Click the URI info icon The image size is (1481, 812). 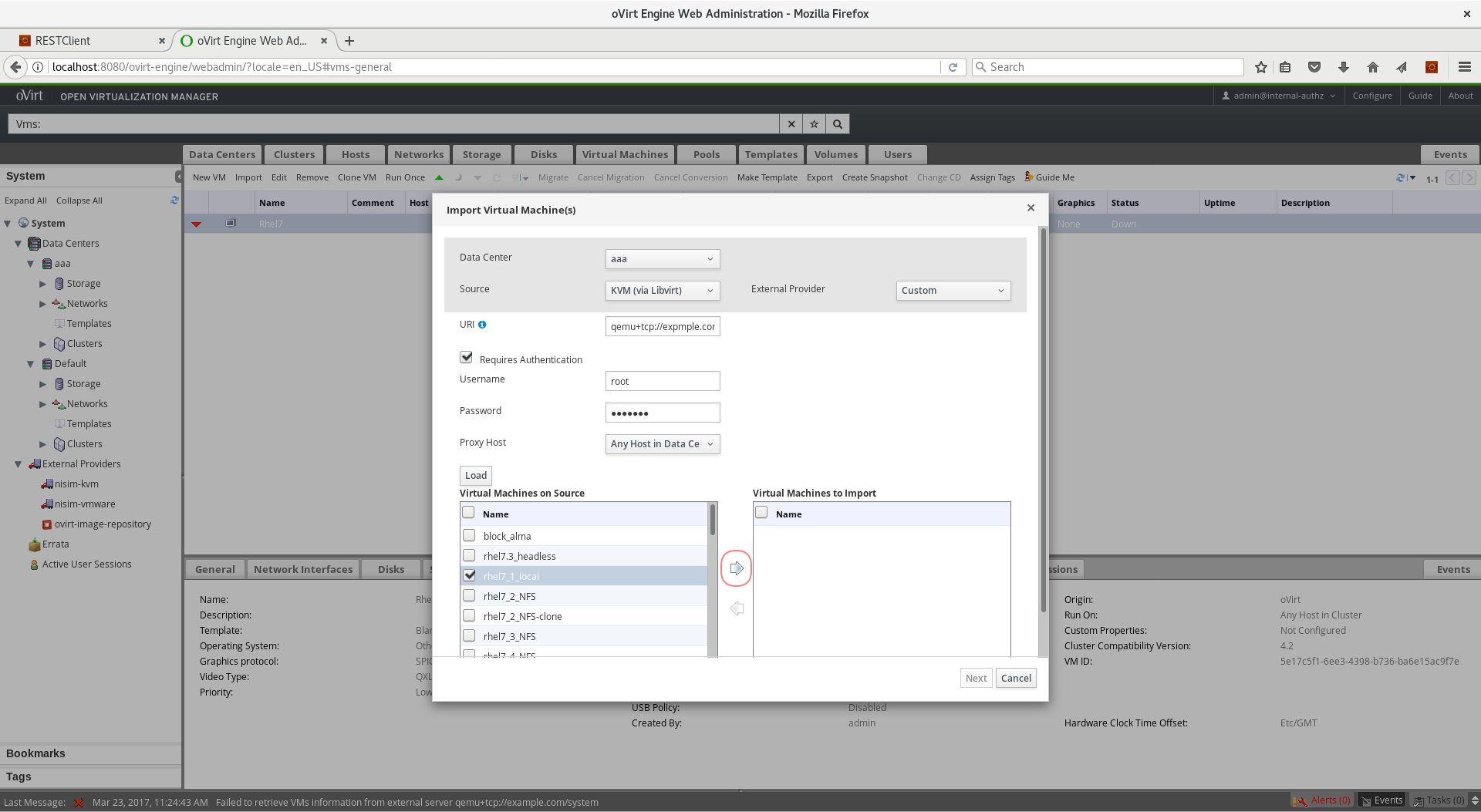482,325
